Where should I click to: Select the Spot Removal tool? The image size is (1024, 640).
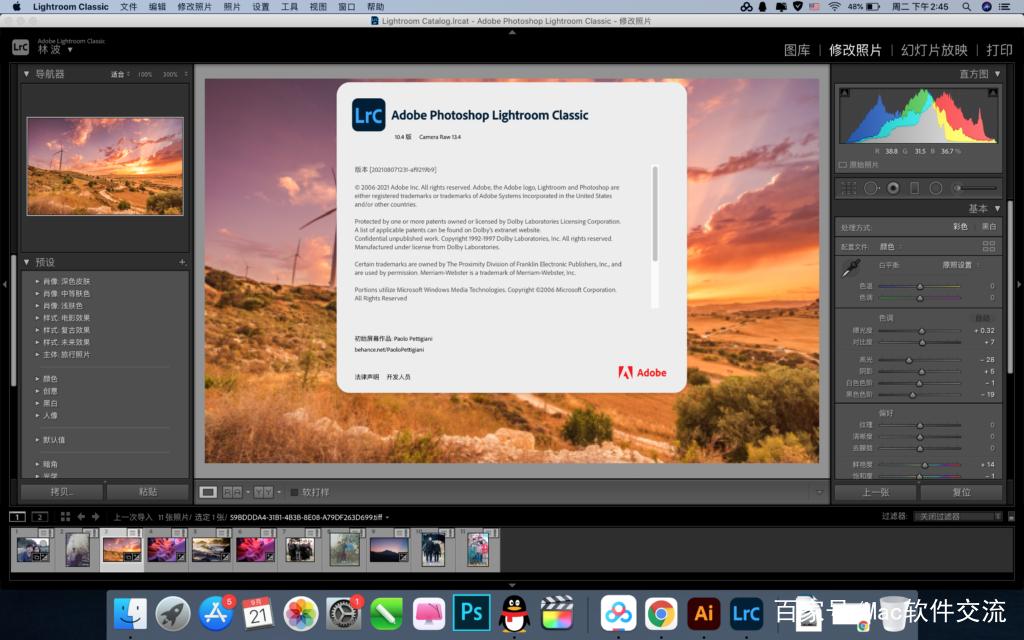tap(872, 188)
